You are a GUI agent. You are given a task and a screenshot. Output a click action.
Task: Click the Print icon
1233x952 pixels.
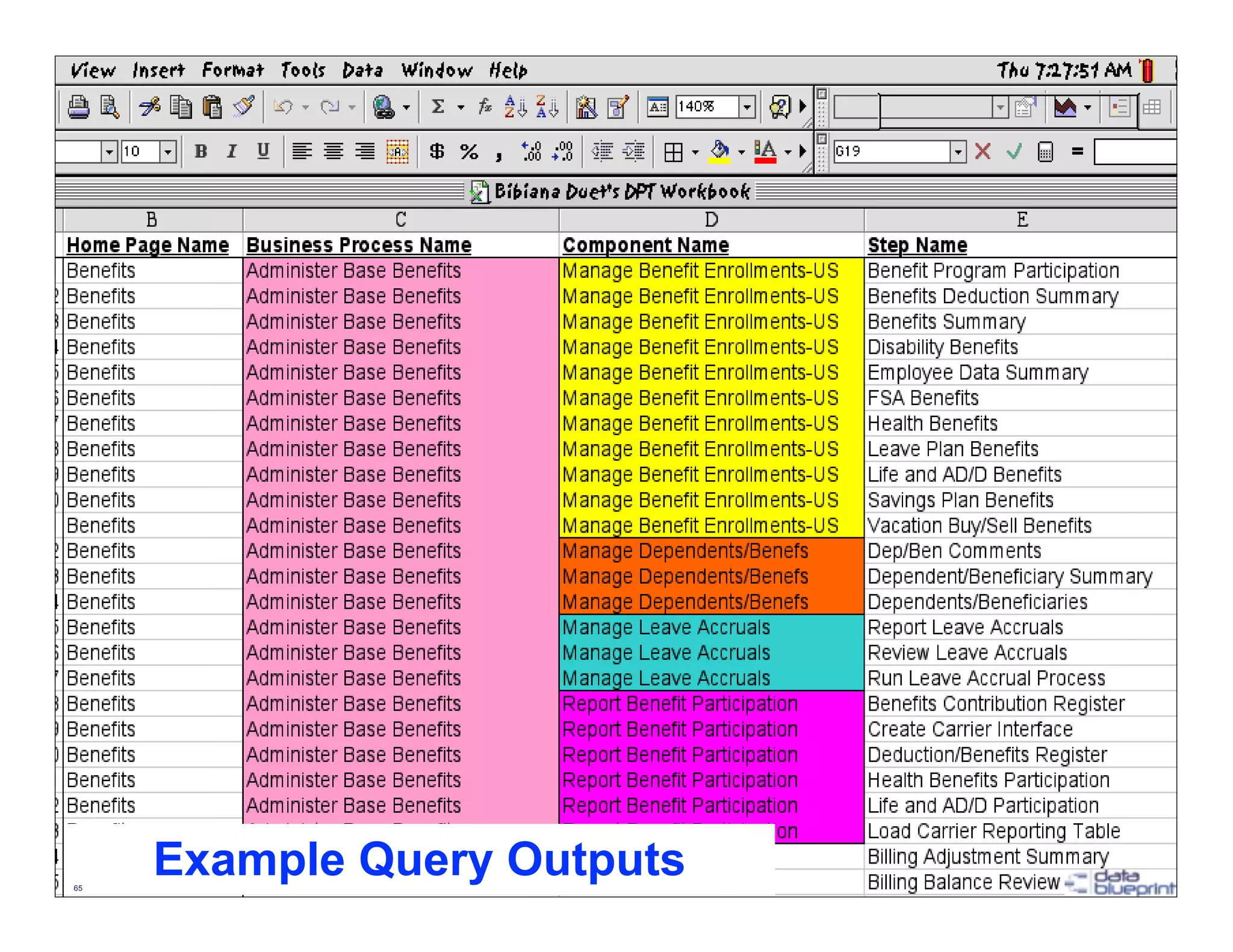click(79, 107)
